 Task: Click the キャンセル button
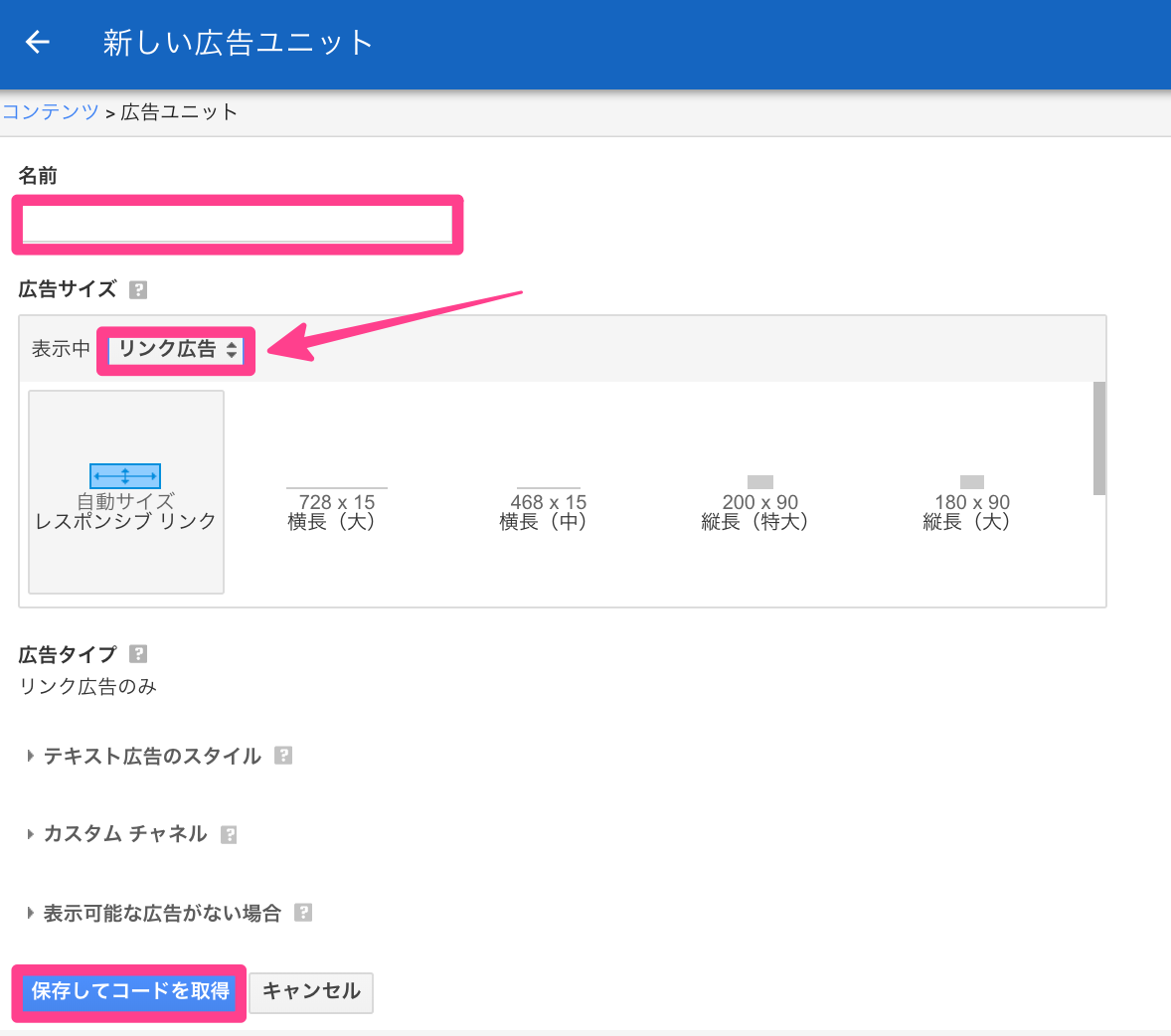[311, 992]
